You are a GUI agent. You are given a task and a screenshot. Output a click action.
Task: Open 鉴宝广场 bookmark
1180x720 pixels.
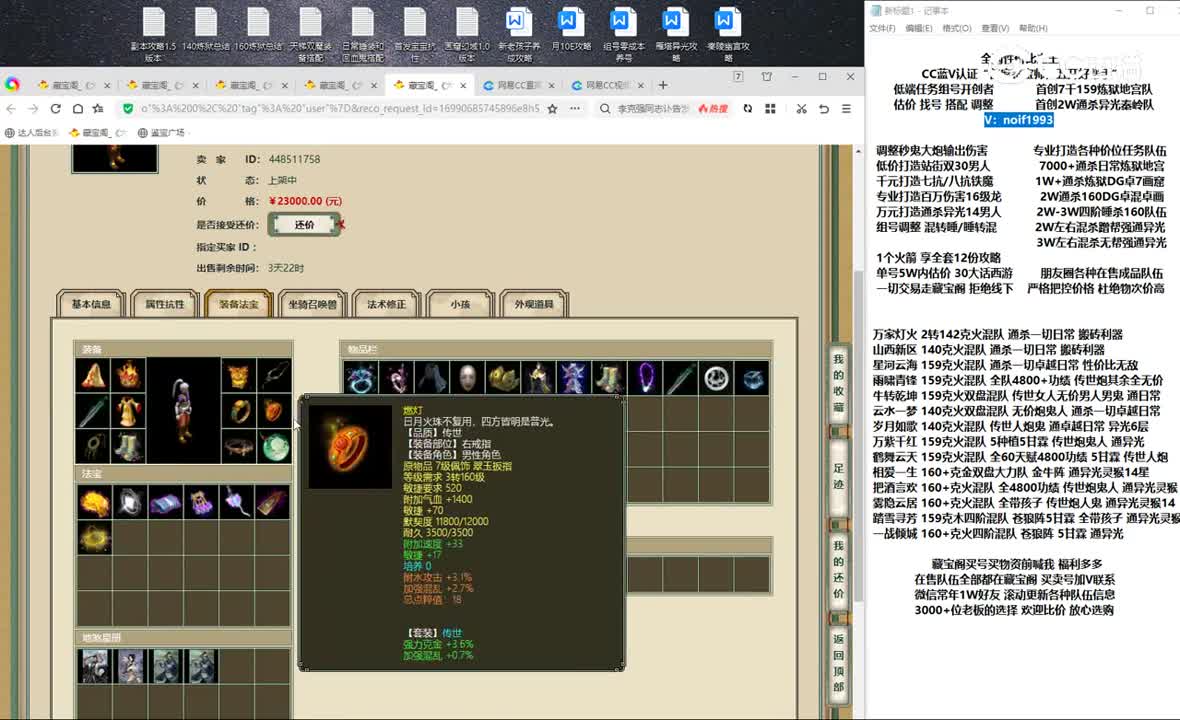161,132
